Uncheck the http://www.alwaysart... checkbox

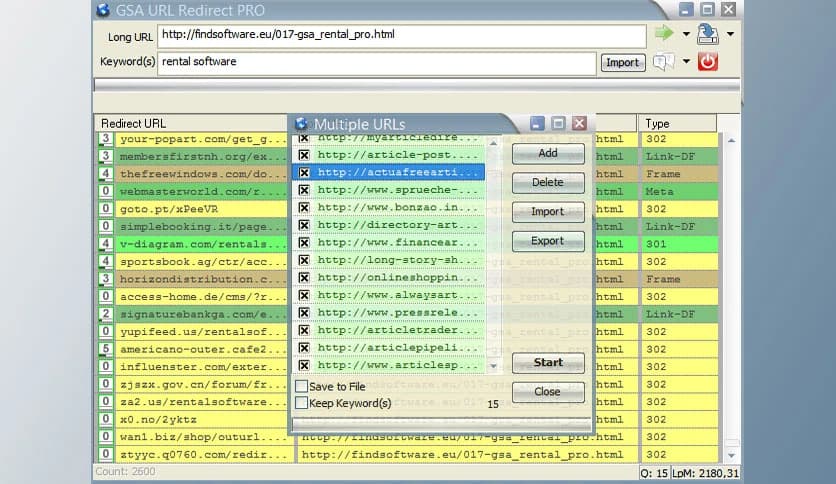point(304,295)
